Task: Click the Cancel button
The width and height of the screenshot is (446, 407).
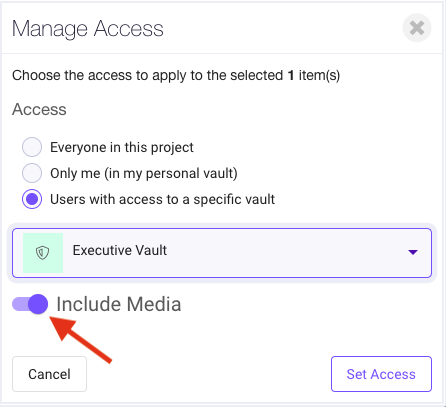Action: 49,374
